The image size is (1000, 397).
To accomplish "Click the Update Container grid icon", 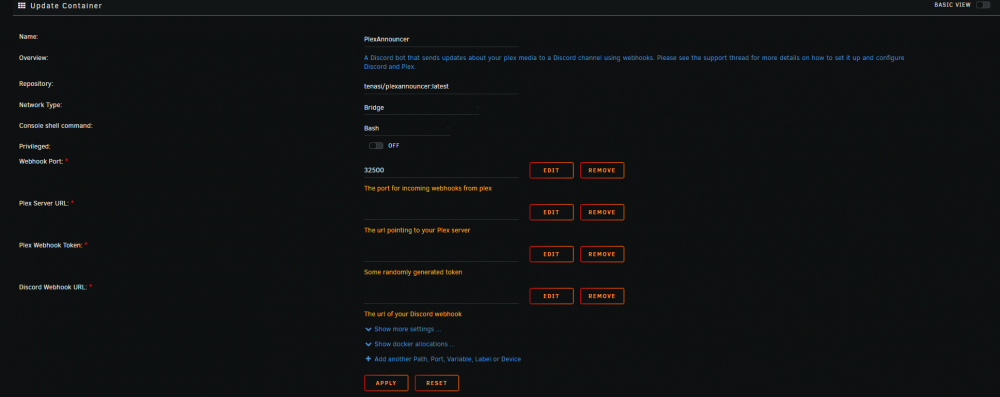I will coord(22,5).
